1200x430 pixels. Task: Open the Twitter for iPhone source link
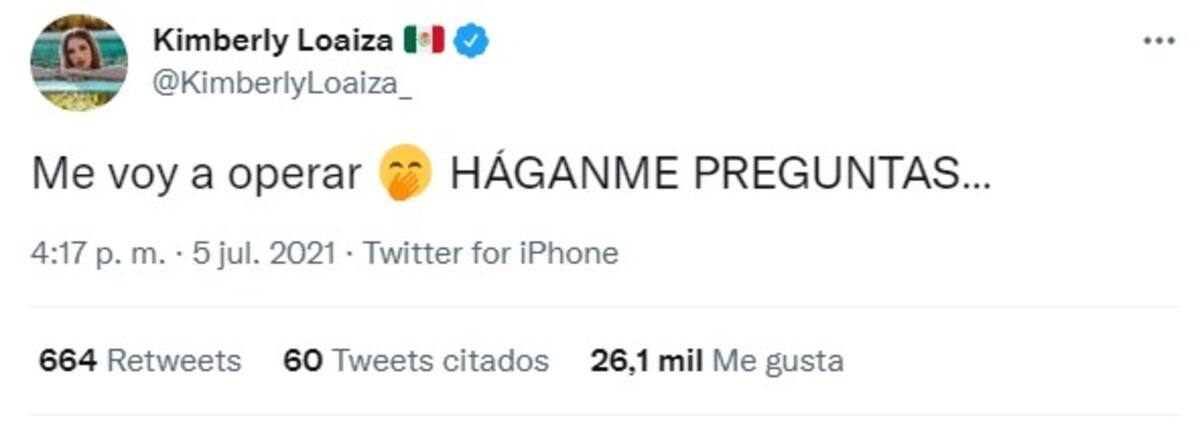click(490, 253)
